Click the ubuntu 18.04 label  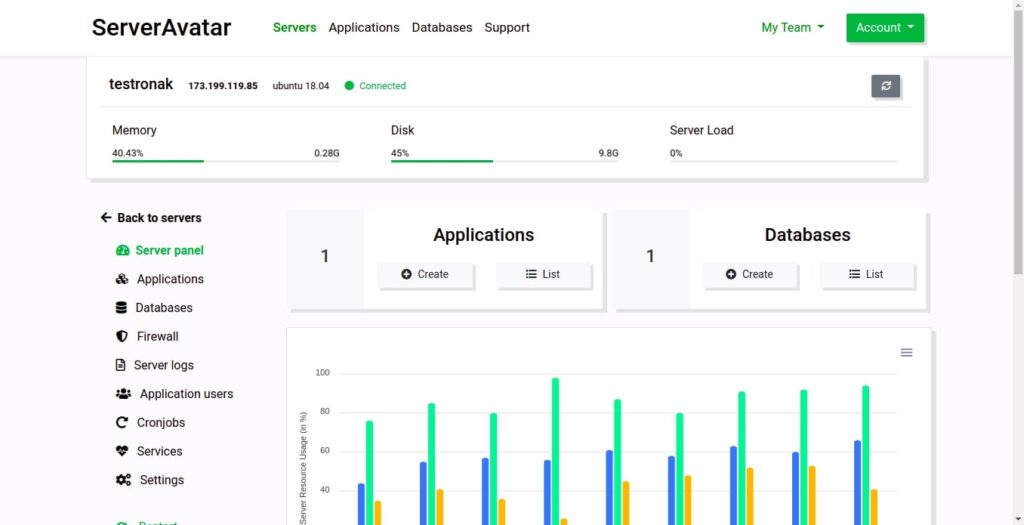coord(301,86)
